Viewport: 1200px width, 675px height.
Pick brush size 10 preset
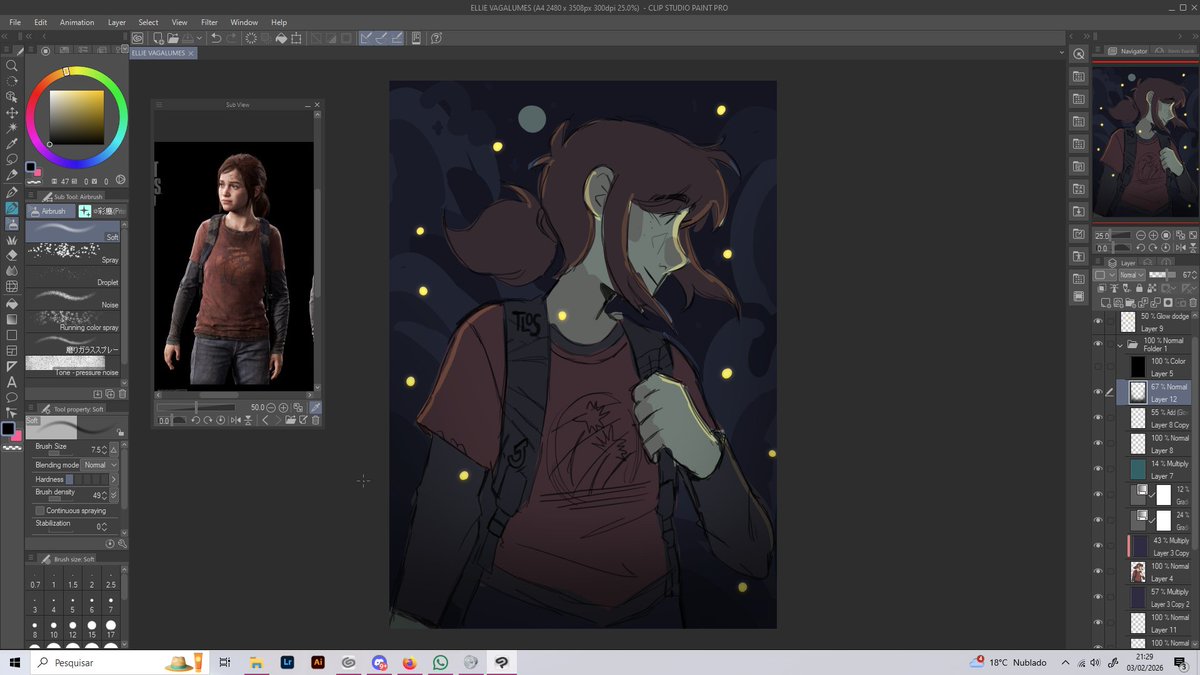click(54, 630)
